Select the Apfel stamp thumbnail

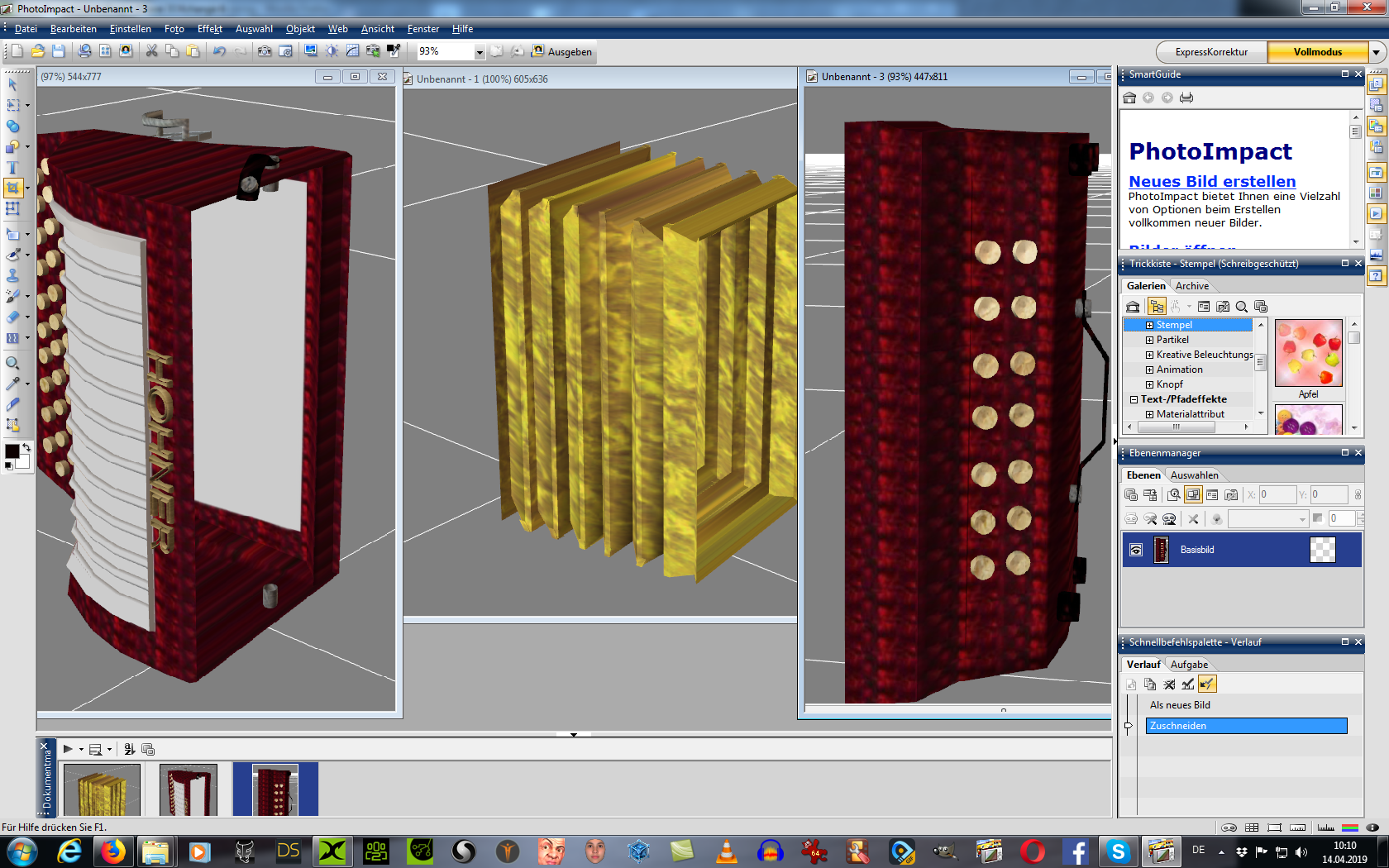click(1308, 354)
